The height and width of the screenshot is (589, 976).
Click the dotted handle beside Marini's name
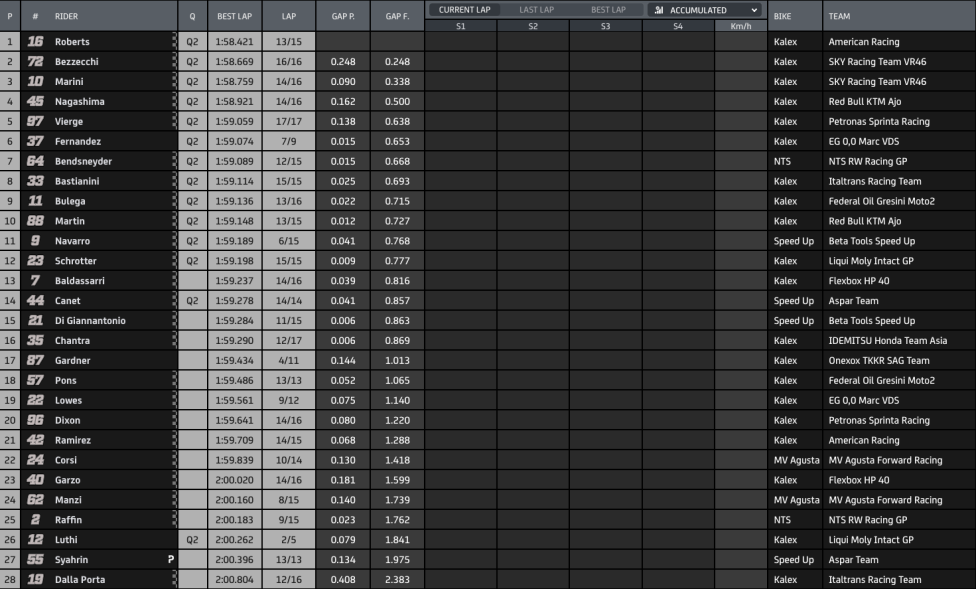pyautogui.click(x=174, y=82)
